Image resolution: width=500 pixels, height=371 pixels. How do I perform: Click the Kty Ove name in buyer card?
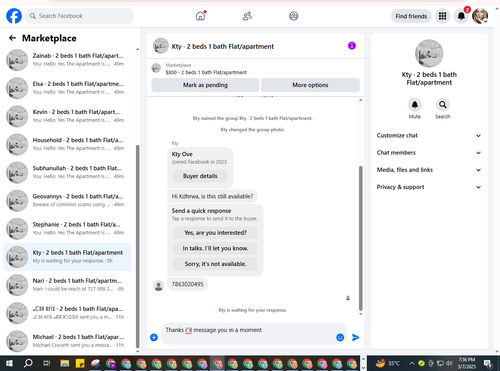[x=182, y=154]
